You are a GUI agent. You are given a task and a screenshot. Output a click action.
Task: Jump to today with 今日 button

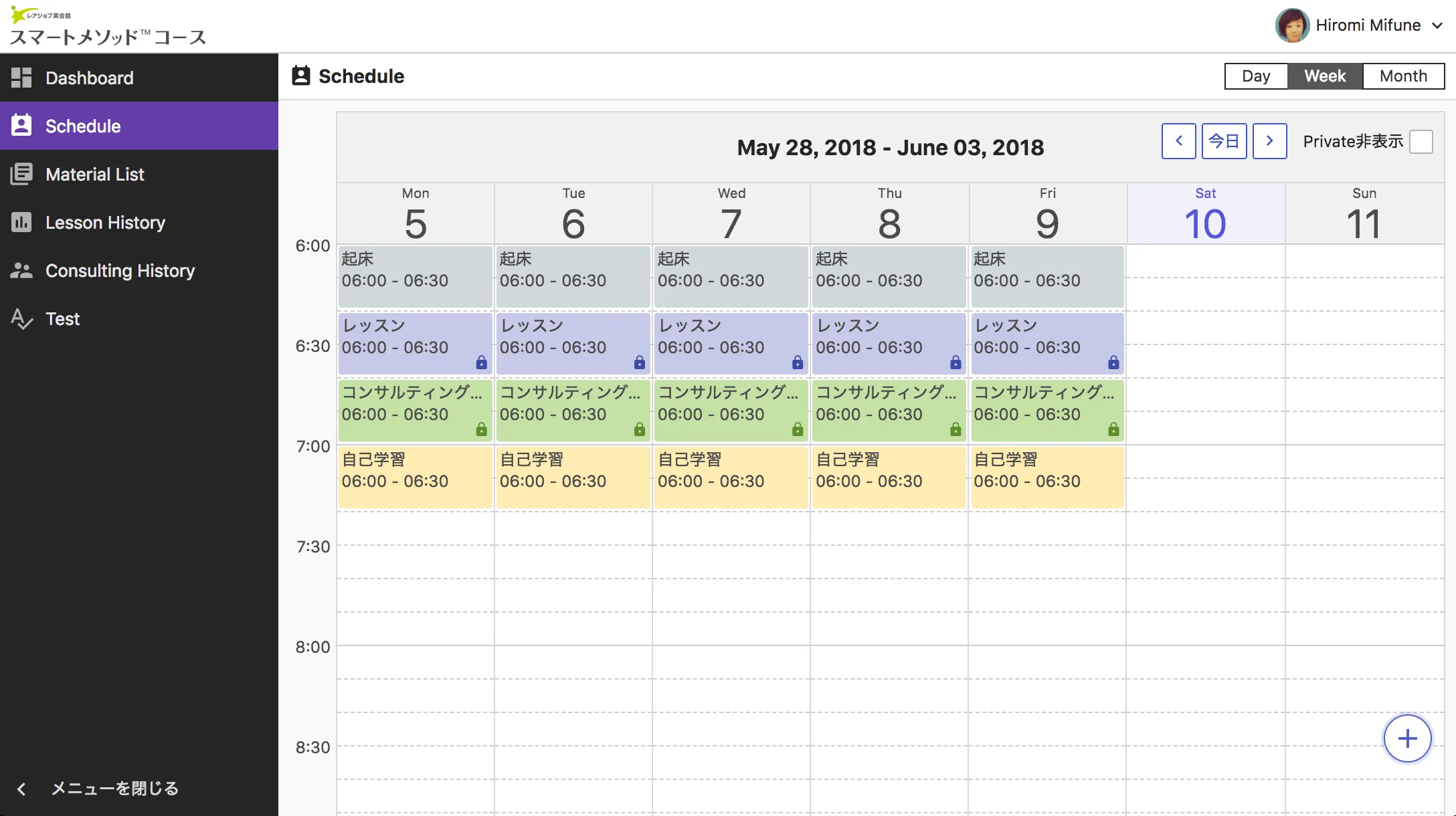1224,141
